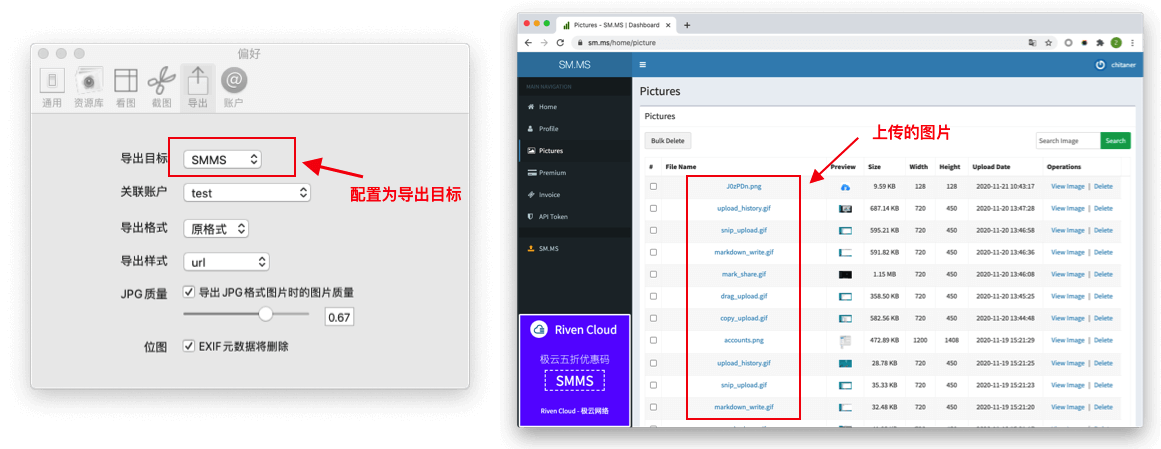The height and width of the screenshot is (449, 1161).
Task: Click the SM.MS upload sidebar item
Action: [575, 249]
